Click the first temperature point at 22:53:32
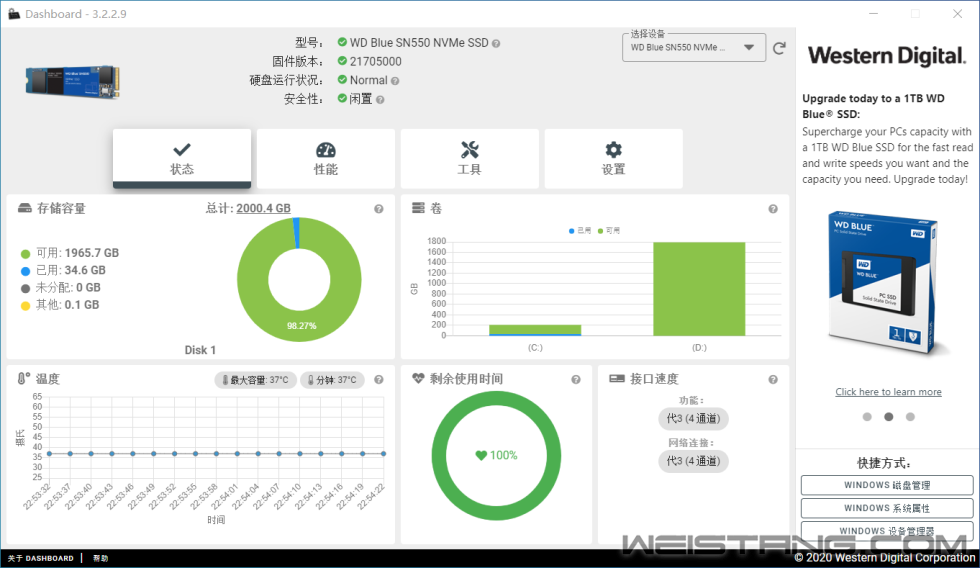 click(49, 454)
